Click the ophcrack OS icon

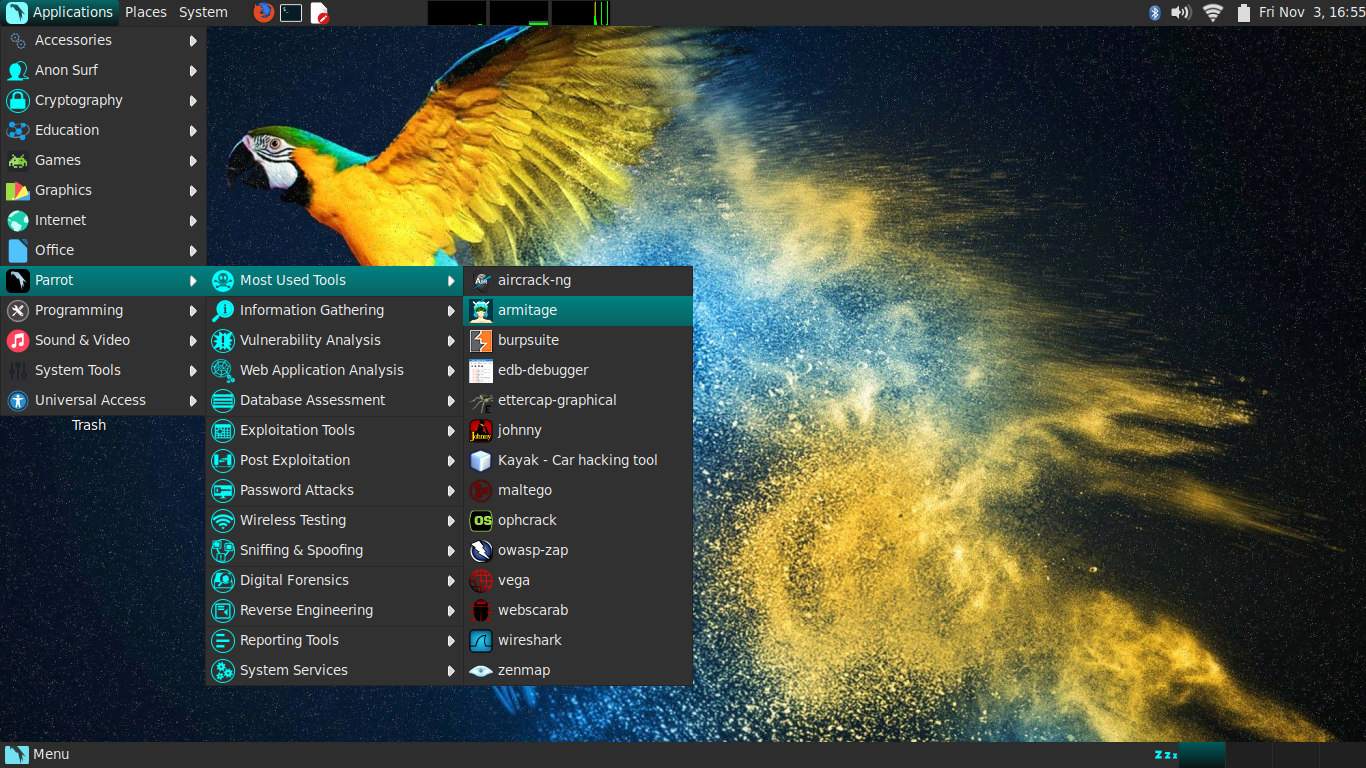481,520
